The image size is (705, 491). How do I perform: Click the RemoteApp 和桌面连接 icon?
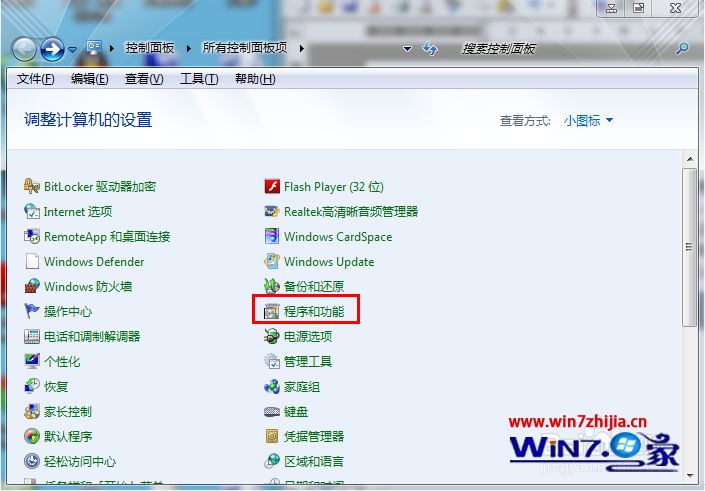pos(32,236)
